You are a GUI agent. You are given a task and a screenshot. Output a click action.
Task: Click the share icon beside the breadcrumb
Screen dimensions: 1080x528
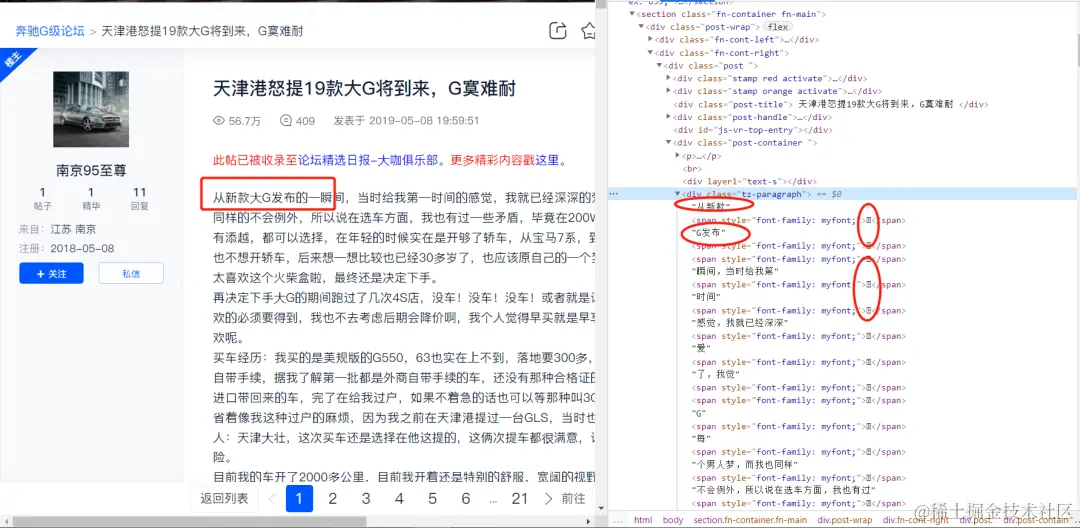(557, 30)
